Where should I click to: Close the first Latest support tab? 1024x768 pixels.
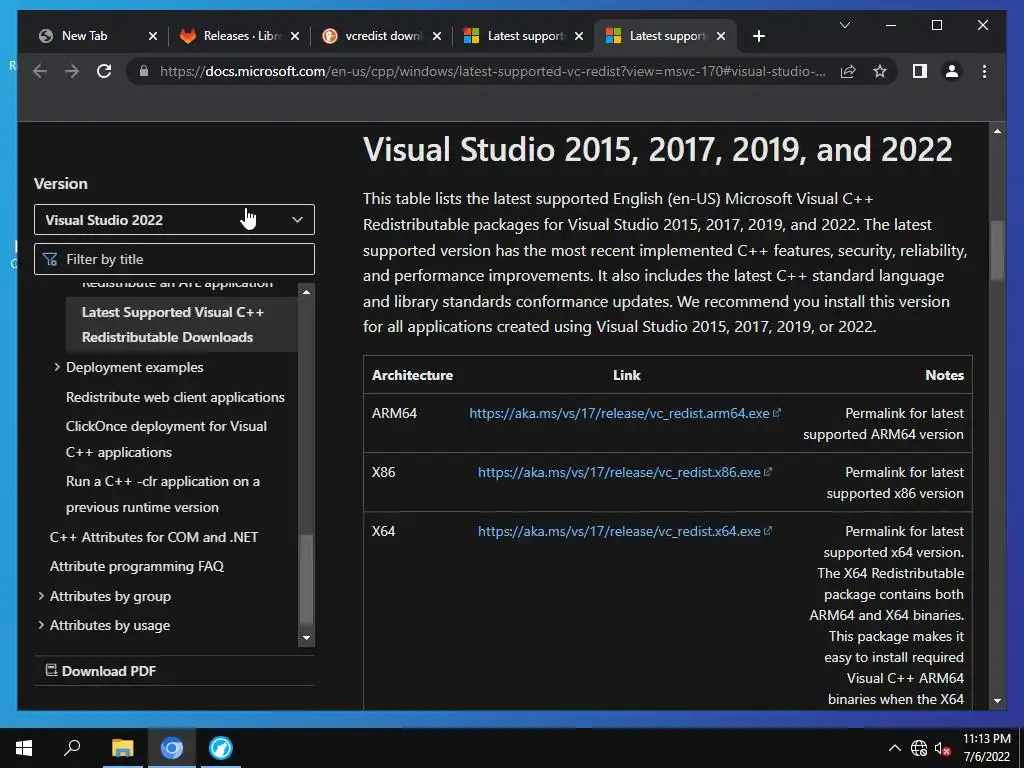tap(579, 36)
